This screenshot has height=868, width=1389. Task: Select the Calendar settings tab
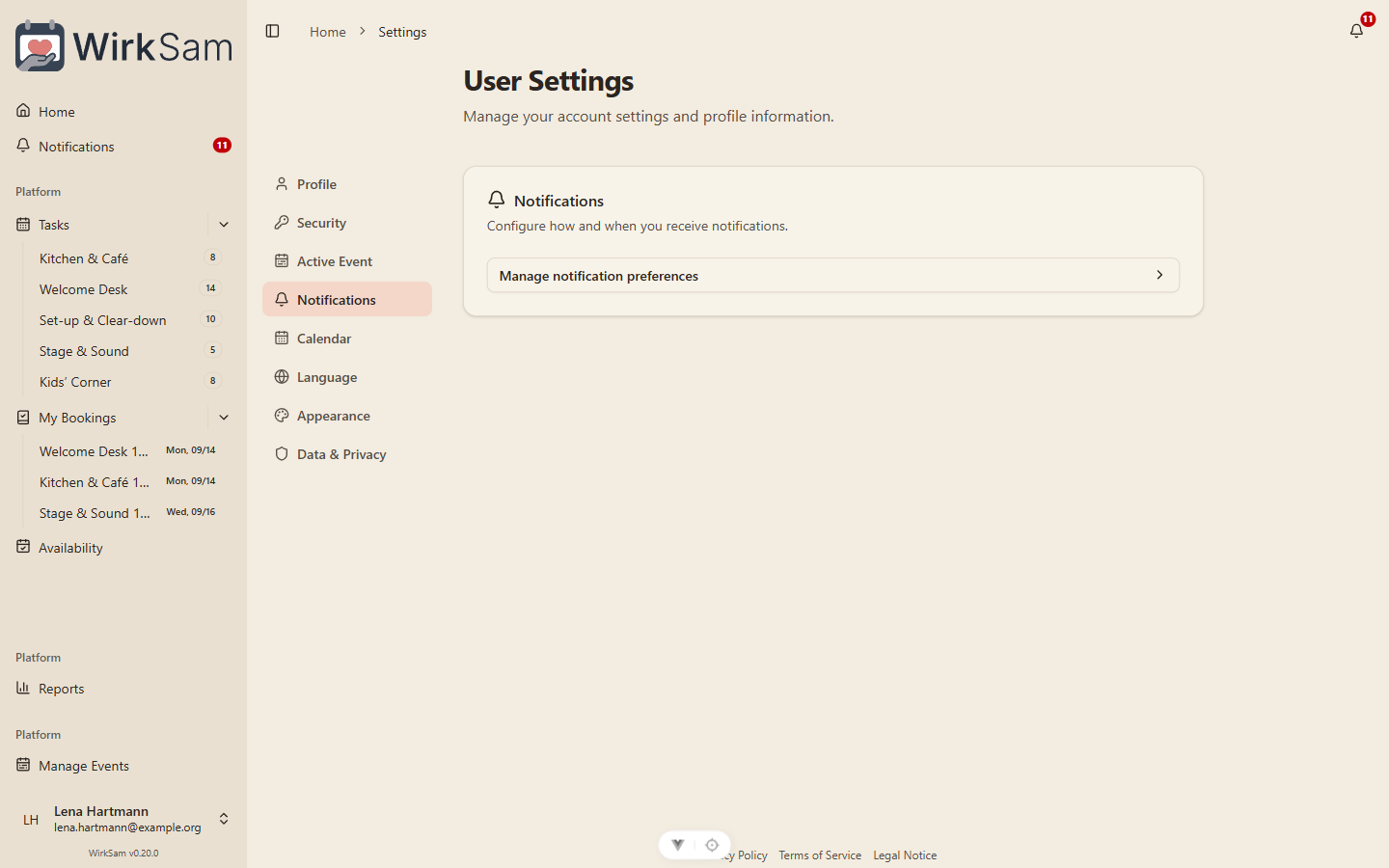click(347, 338)
